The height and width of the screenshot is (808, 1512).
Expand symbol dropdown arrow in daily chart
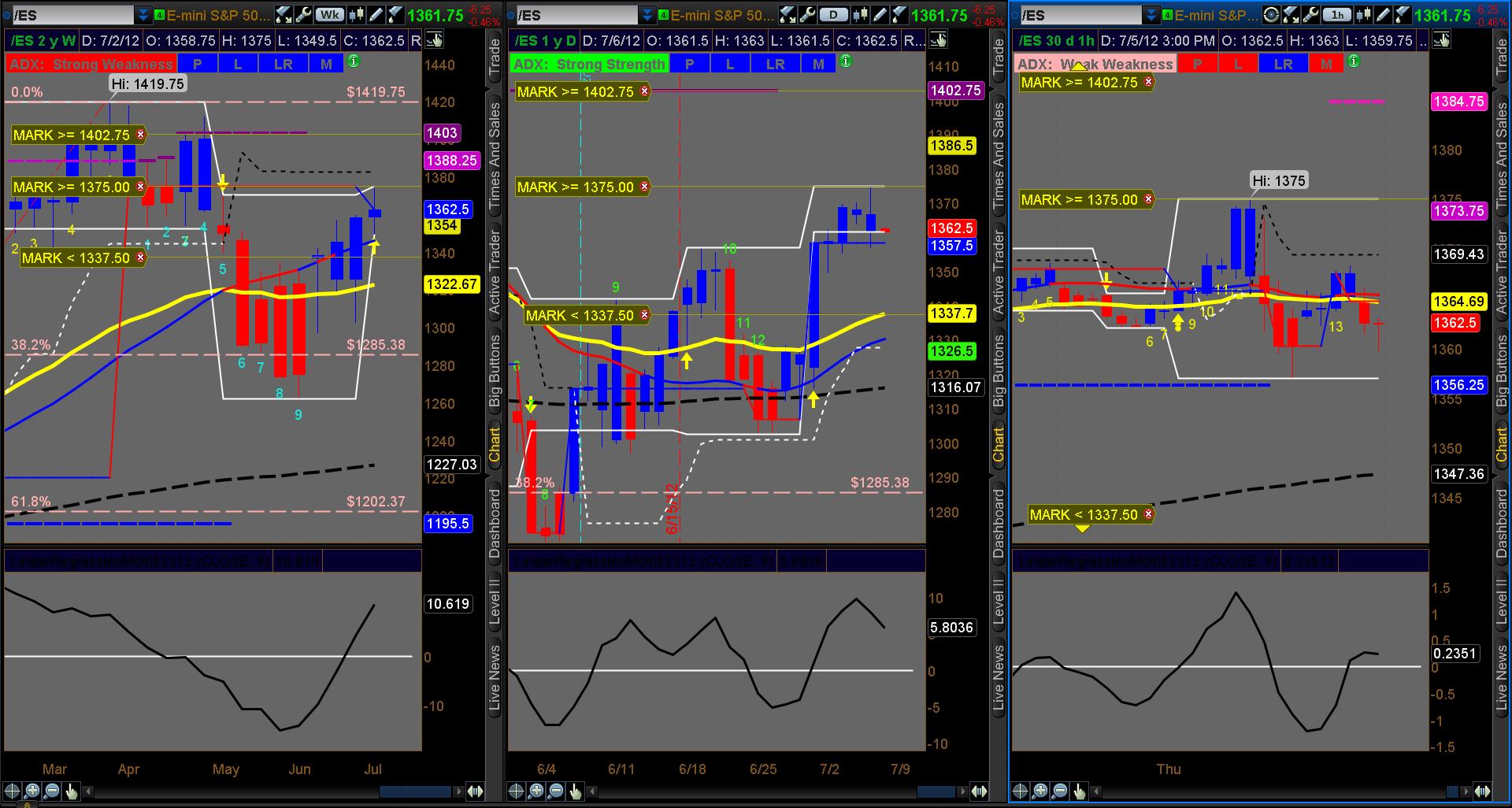click(x=647, y=15)
